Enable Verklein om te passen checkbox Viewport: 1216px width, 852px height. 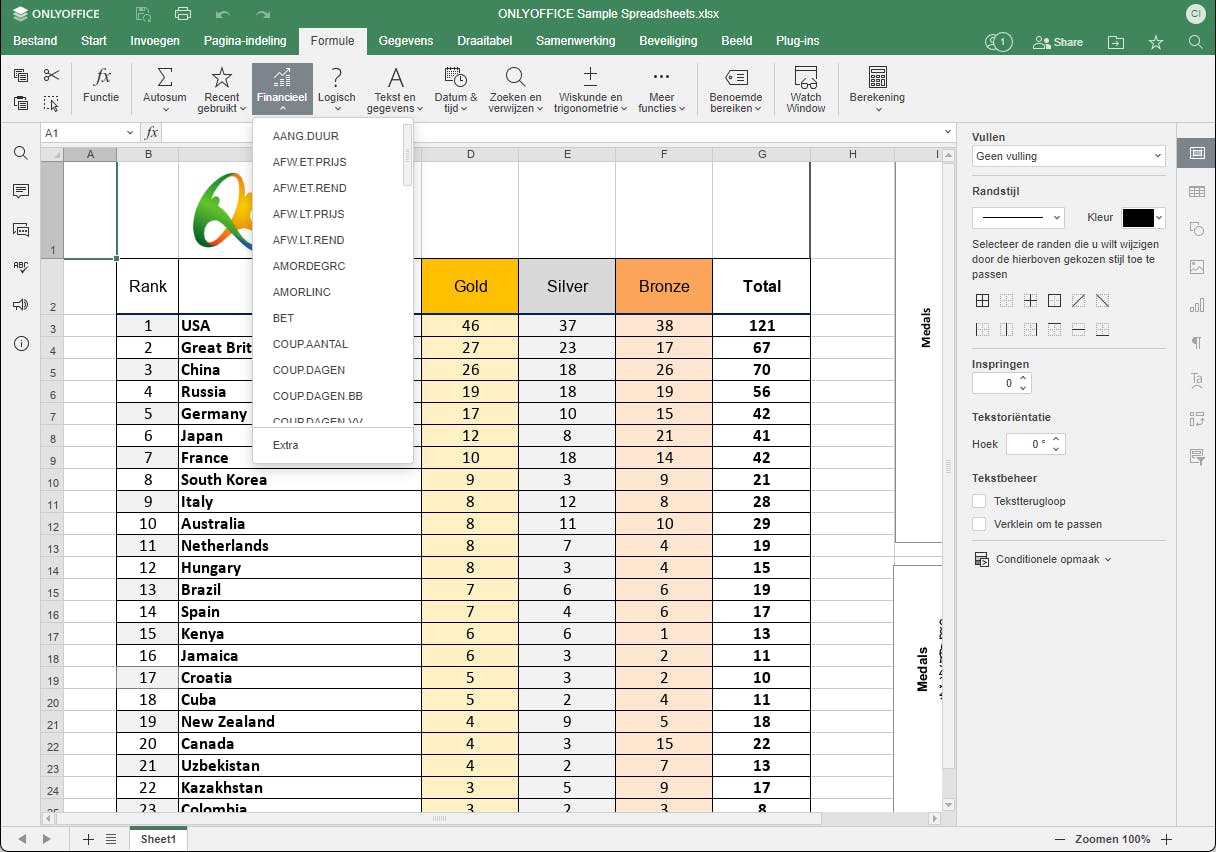pyautogui.click(x=980, y=524)
